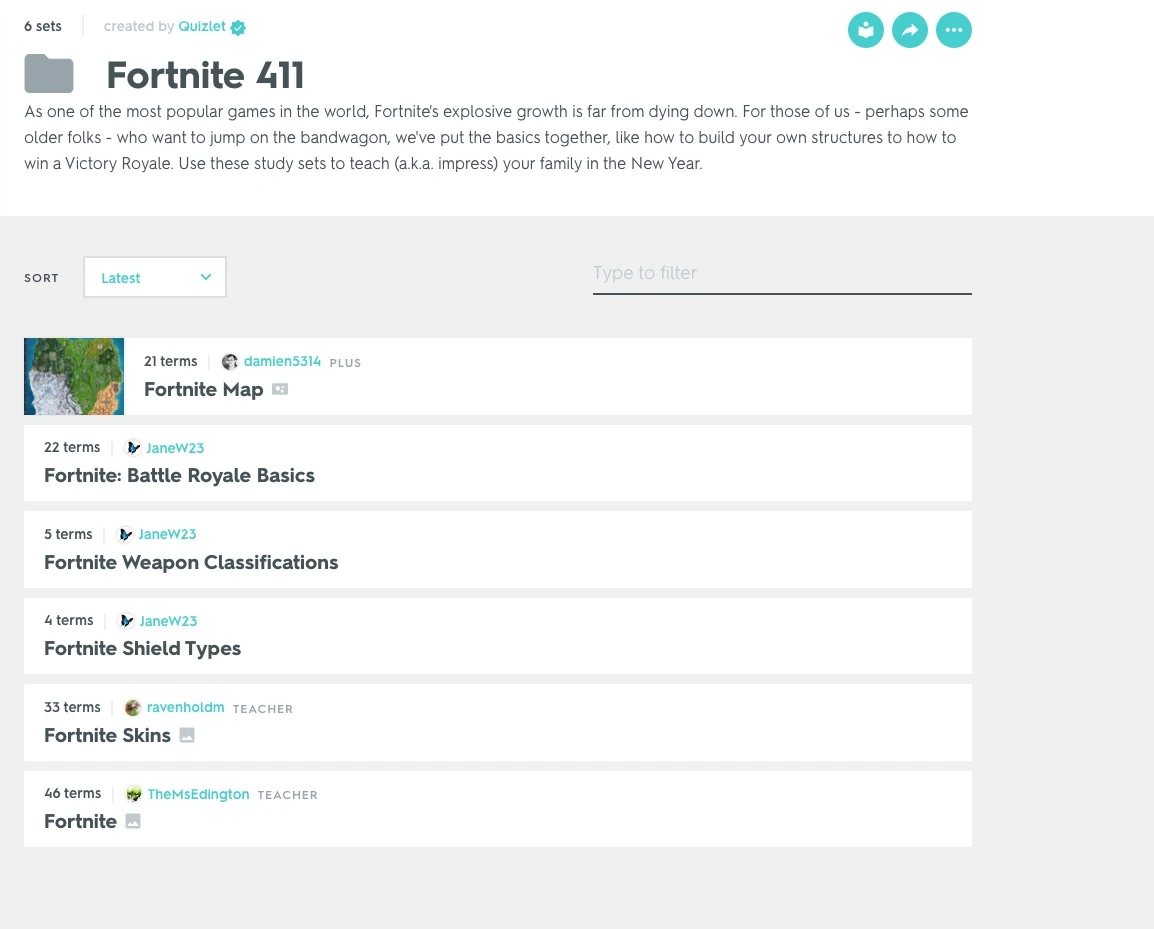Click the image badge next to Fortnite Skins

tap(186, 735)
